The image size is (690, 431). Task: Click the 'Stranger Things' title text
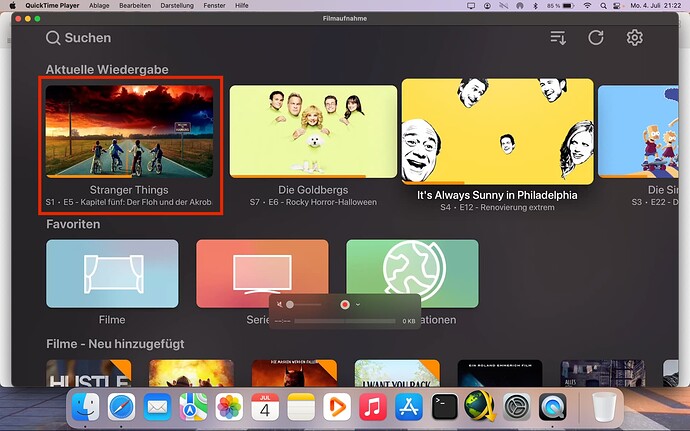(129, 190)
